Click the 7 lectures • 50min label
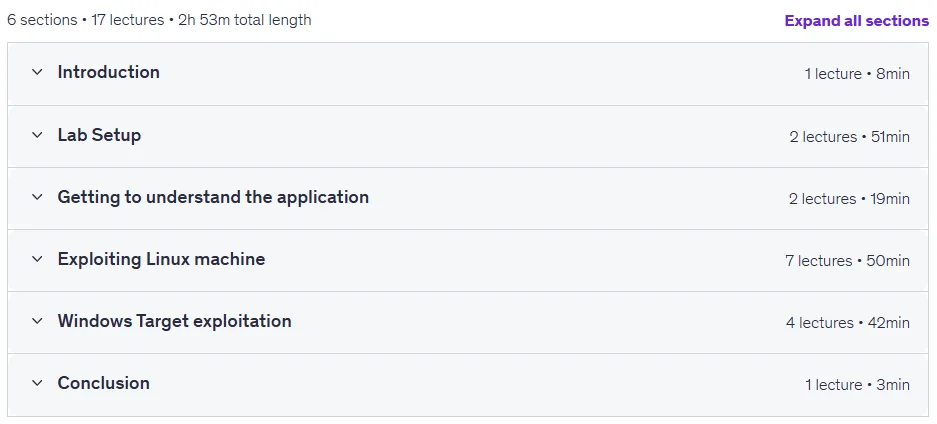 (847, 261)
